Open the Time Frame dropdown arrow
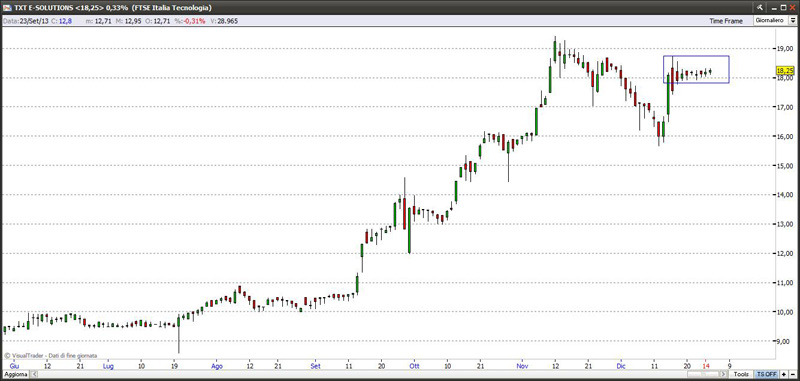 [793, 20]
